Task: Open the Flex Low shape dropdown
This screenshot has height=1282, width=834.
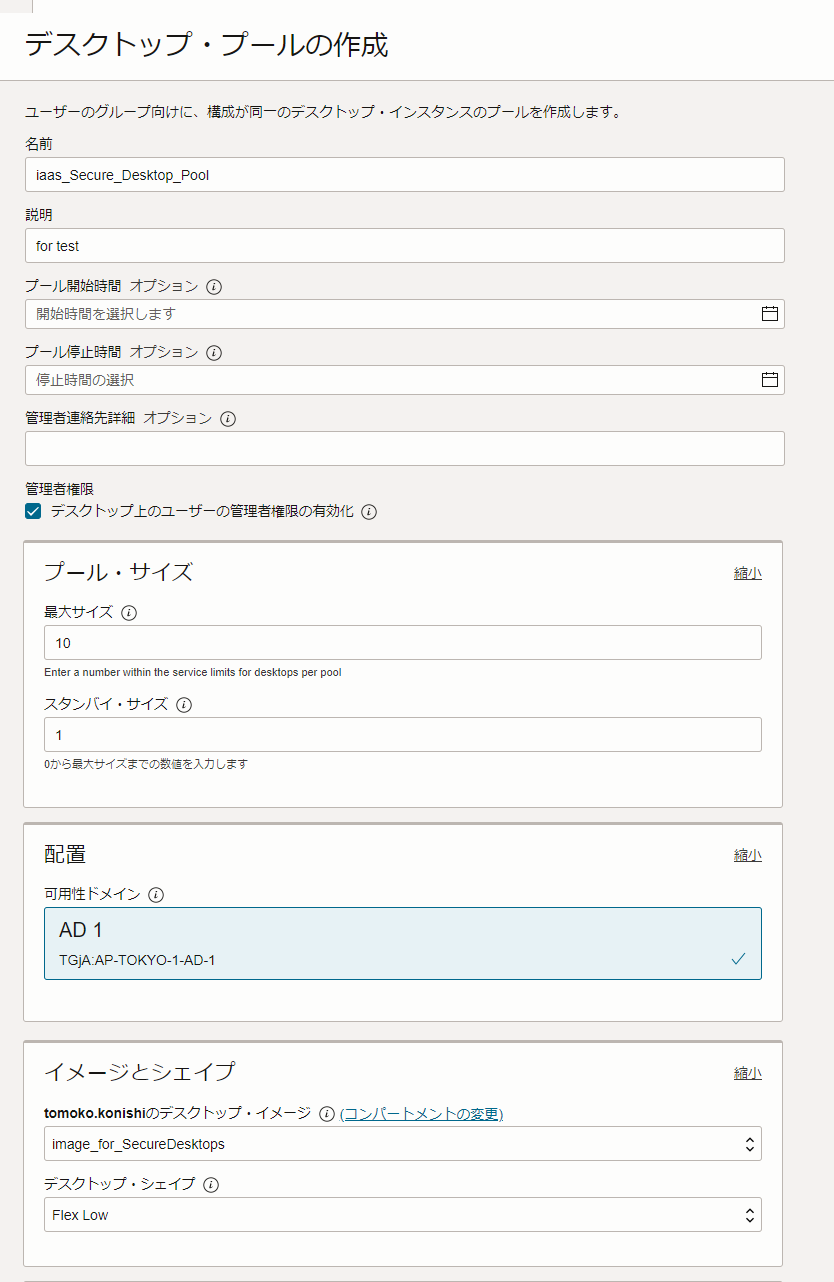Action: [402, 1214]
